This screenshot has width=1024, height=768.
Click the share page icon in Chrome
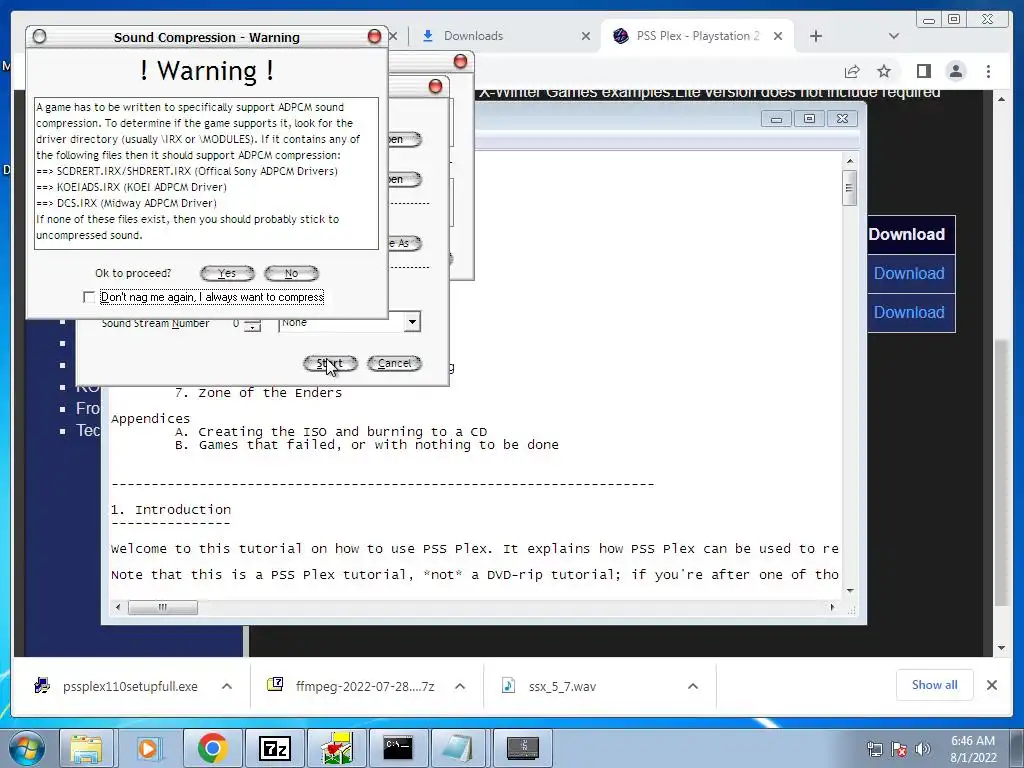[852, 71]
